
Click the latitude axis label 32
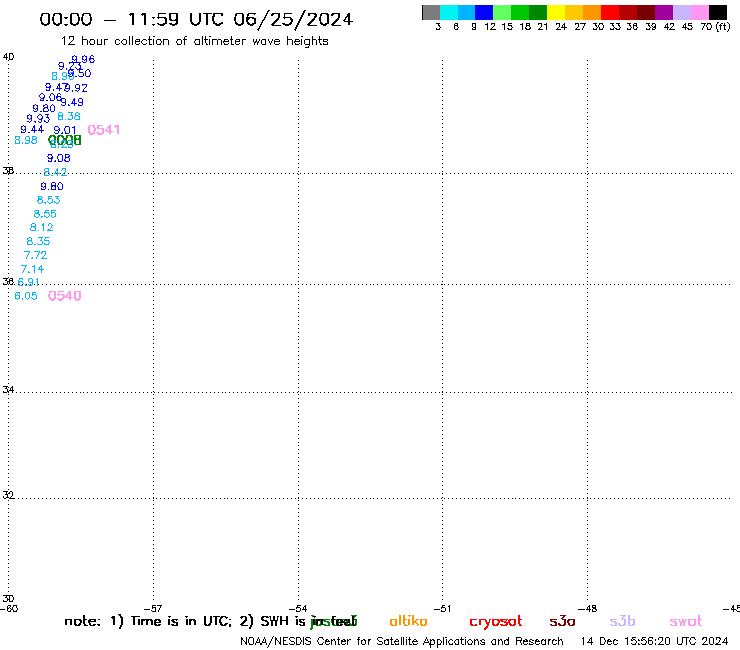(8, 495)
